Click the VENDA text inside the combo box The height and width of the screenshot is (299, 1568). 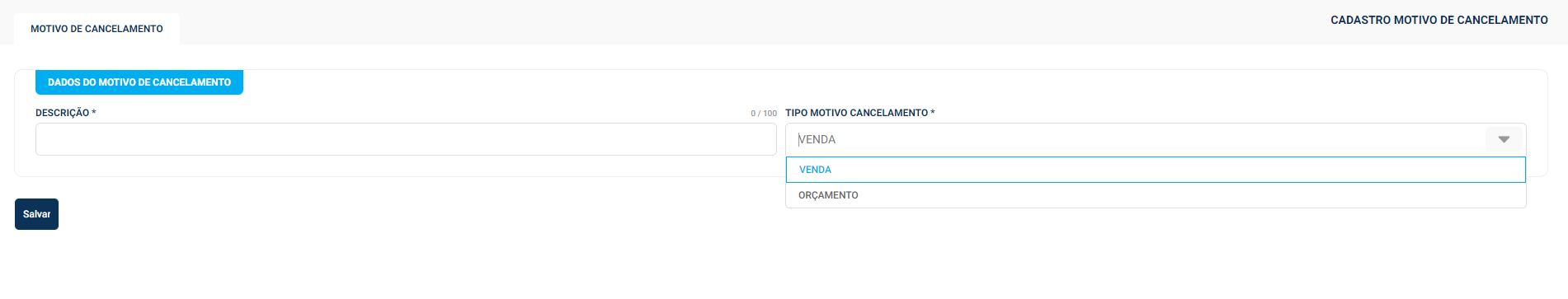817,139
